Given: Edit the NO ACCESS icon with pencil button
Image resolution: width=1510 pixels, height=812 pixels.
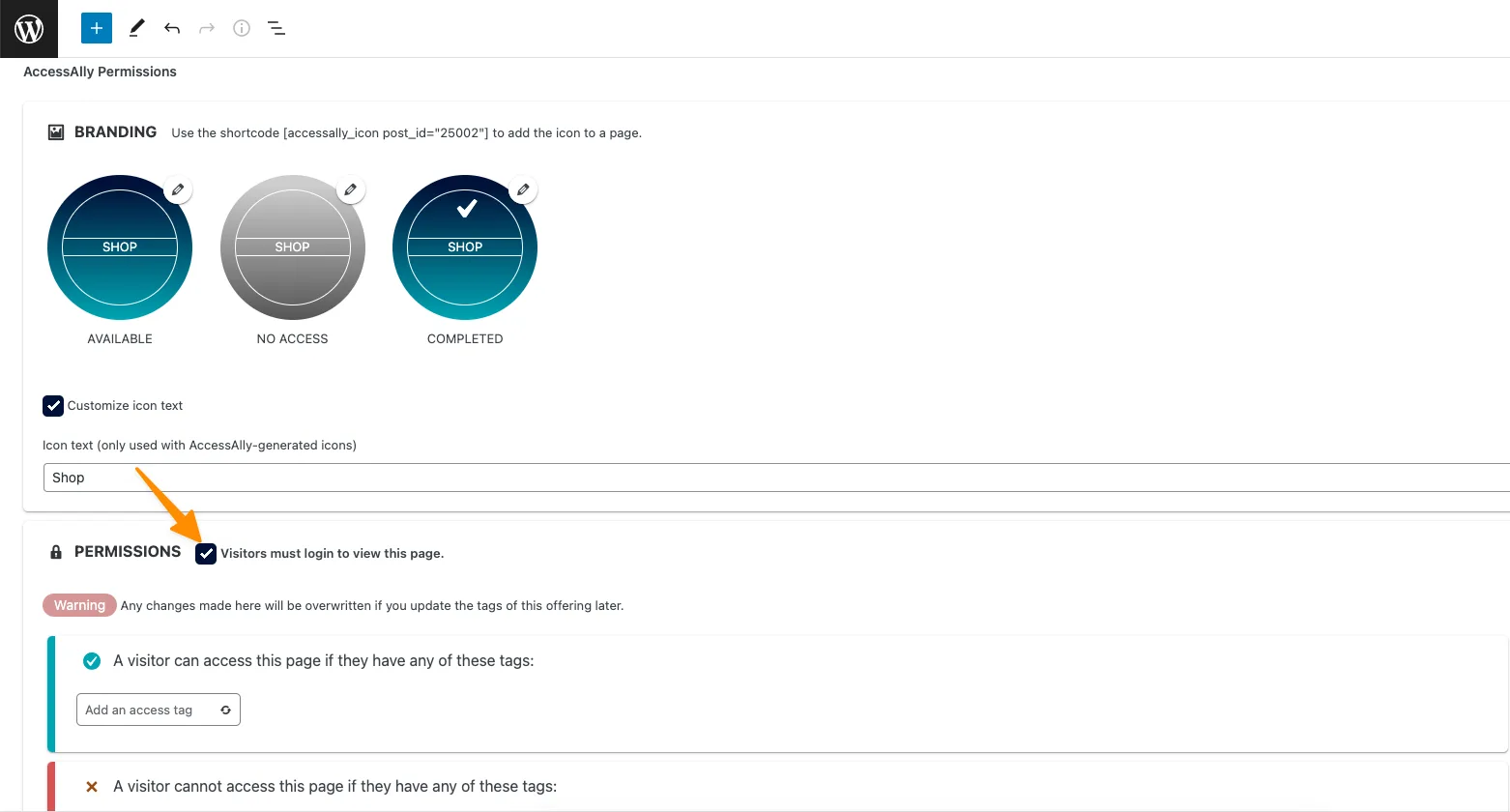Looking at the screenshot, I should [351, 189].
